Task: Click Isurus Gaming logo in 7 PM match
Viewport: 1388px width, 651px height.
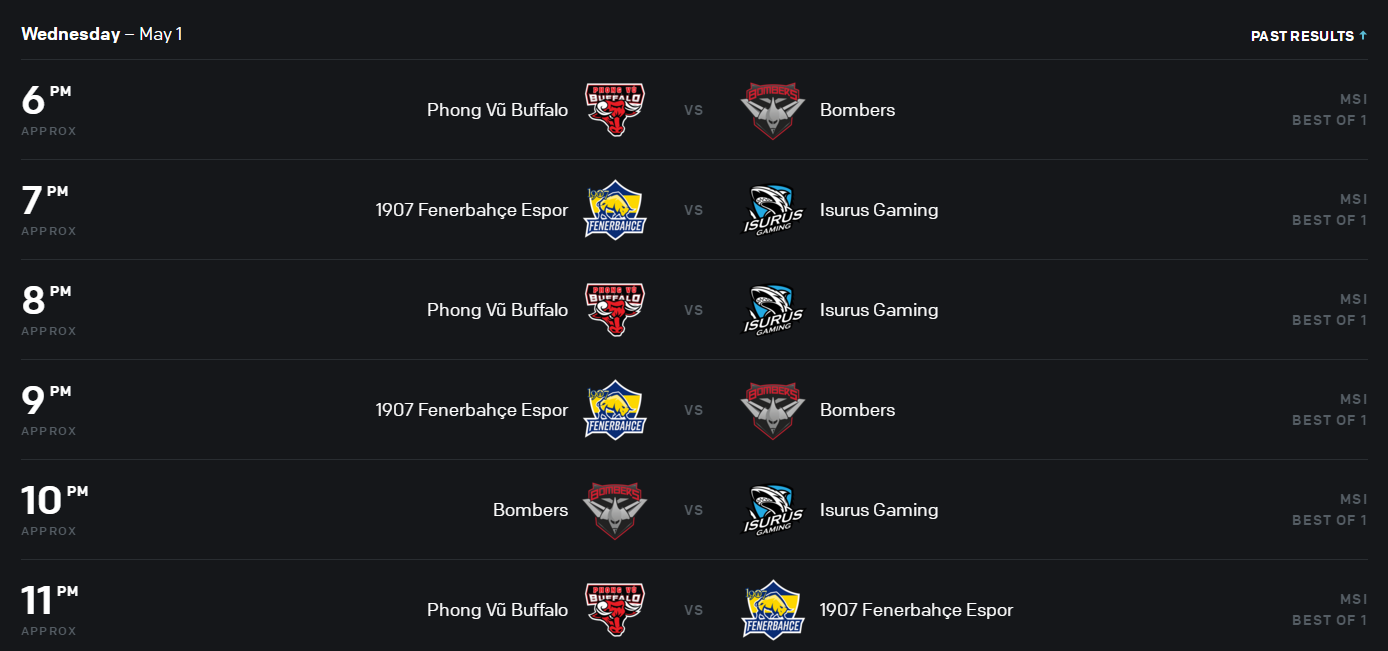Action: point(772,210)
